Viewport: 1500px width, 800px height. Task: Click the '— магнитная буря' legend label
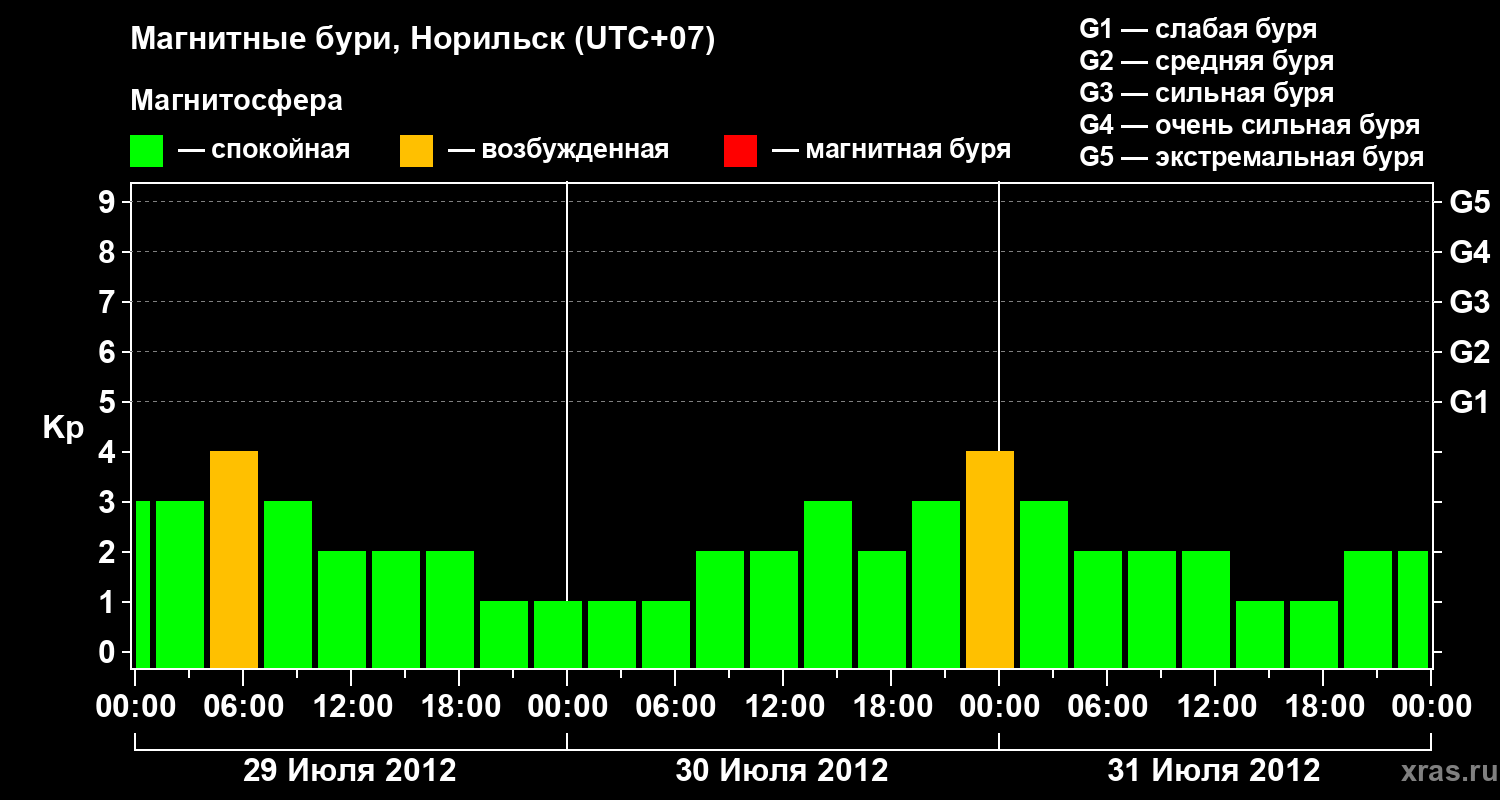[x=891, y=150]
